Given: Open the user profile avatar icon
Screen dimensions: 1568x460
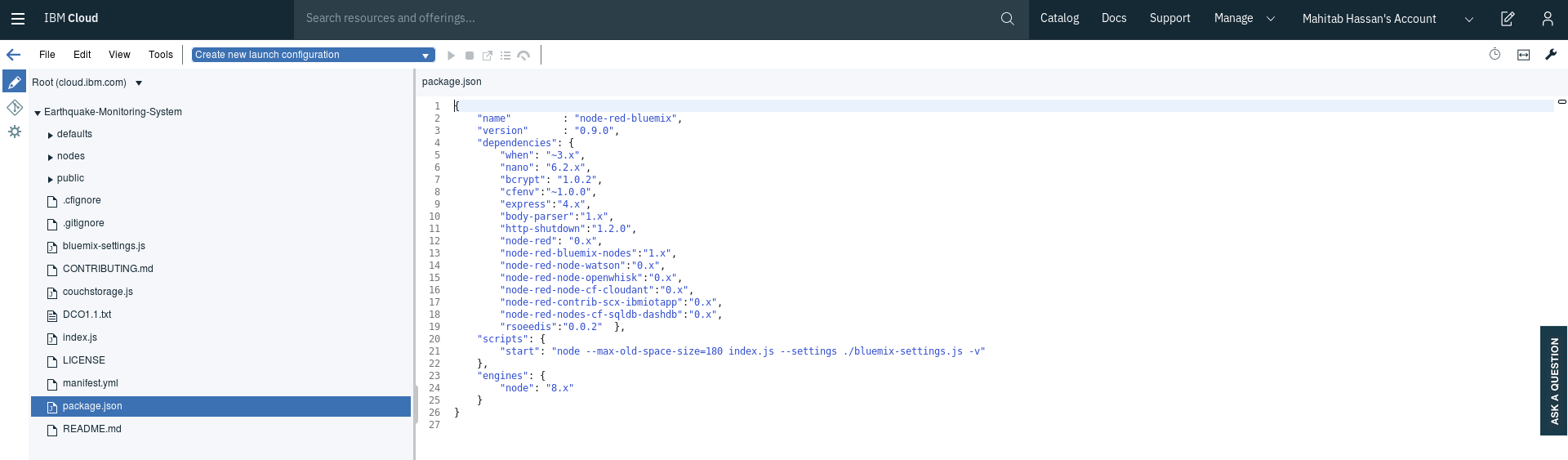Looking at the screenshot, I should 1548,18.
